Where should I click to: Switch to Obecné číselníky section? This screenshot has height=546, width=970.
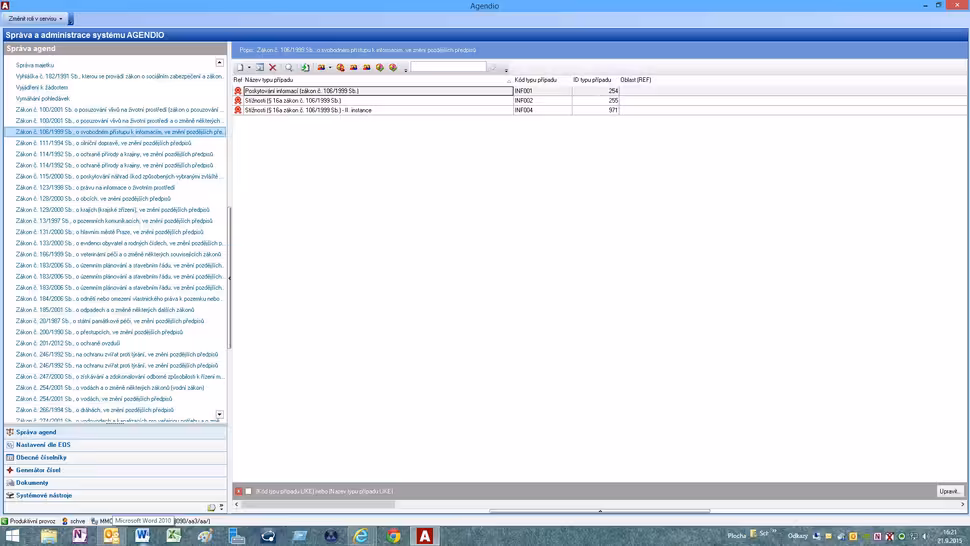point(40,457)
